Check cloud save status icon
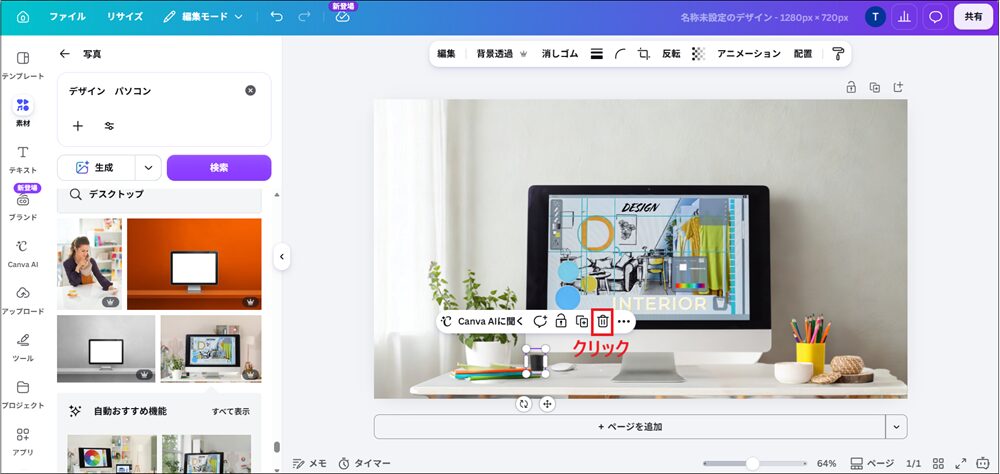Screen dimensions: 1000x474 tap(343, 17)
